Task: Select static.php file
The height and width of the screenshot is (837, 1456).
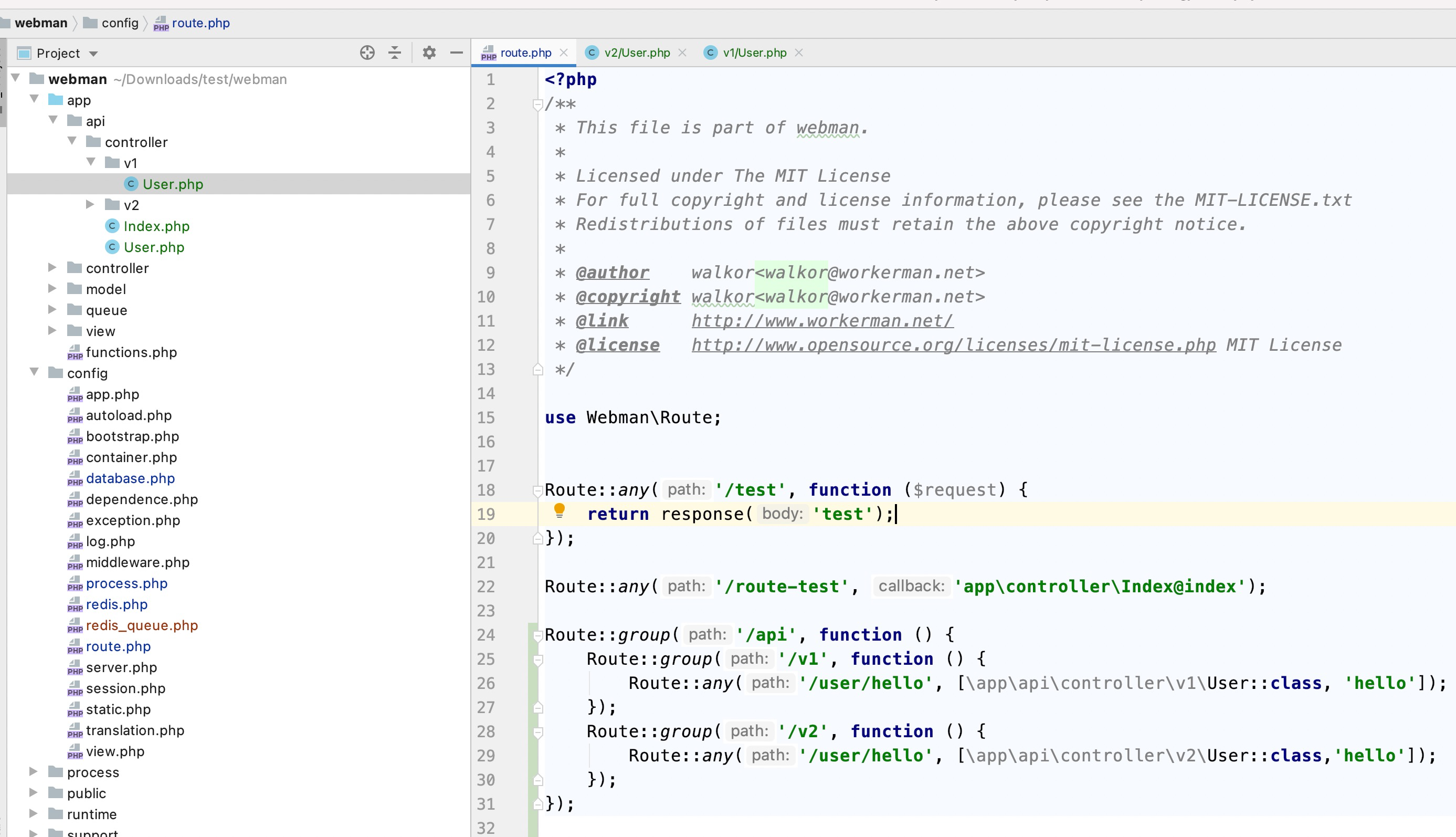Action: click(119, 709)
